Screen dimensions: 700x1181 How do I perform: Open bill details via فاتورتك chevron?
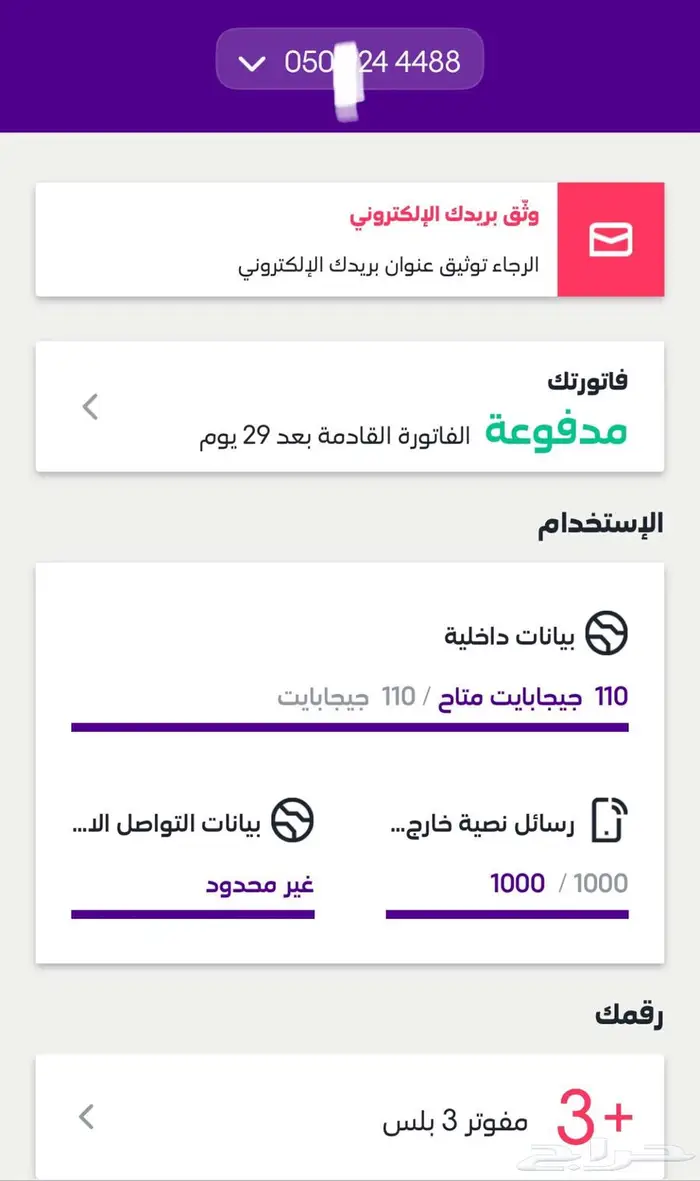(90, 406)
